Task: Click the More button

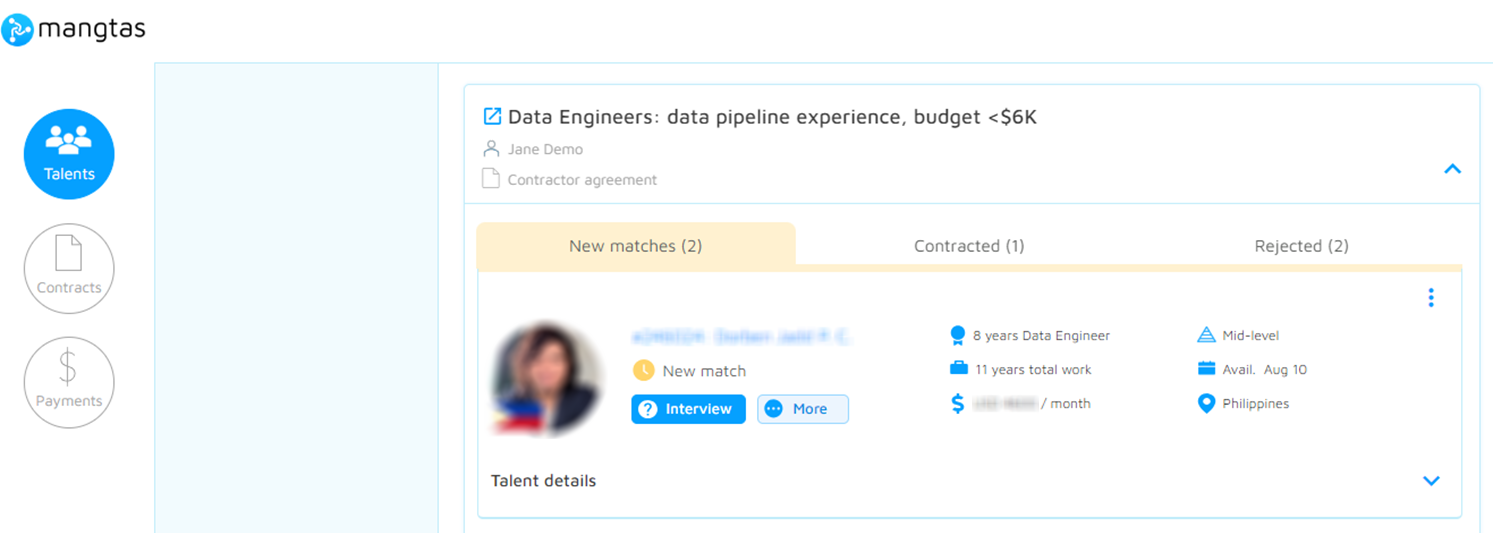Action: click(803, 409)
